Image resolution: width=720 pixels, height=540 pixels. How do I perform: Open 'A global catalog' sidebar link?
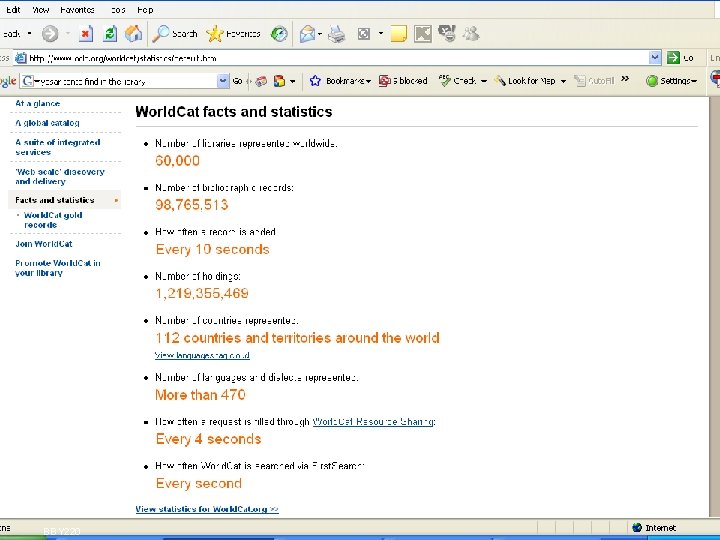pyautogui.click(x=47, y=123)
